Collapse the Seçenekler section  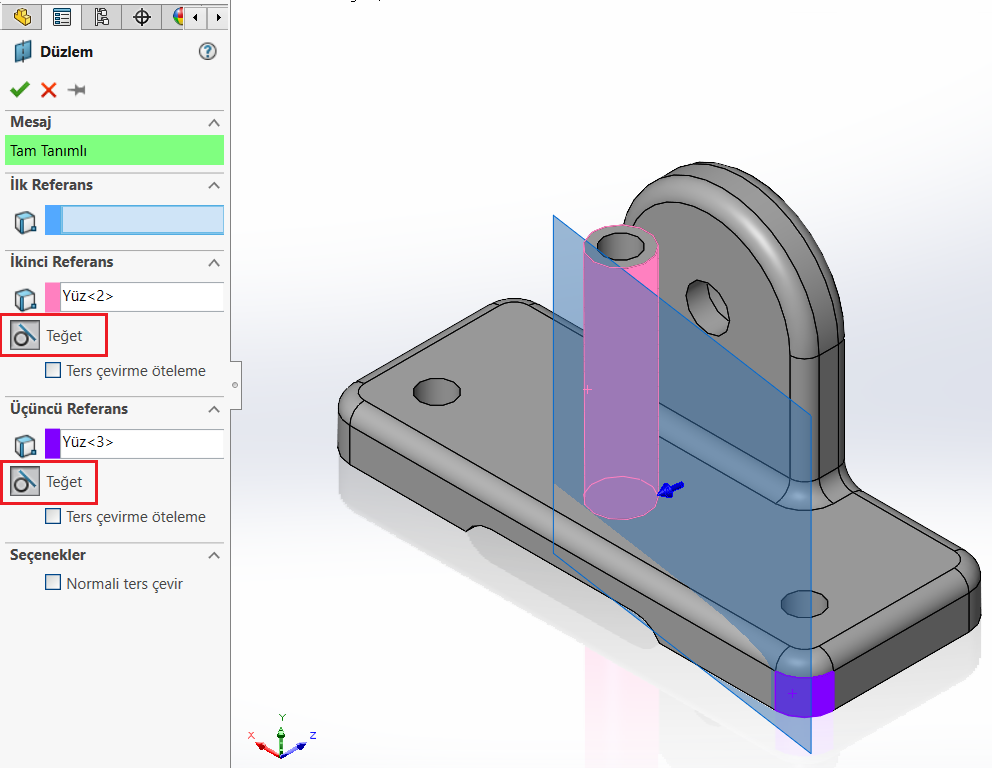(x=213, y=555)
